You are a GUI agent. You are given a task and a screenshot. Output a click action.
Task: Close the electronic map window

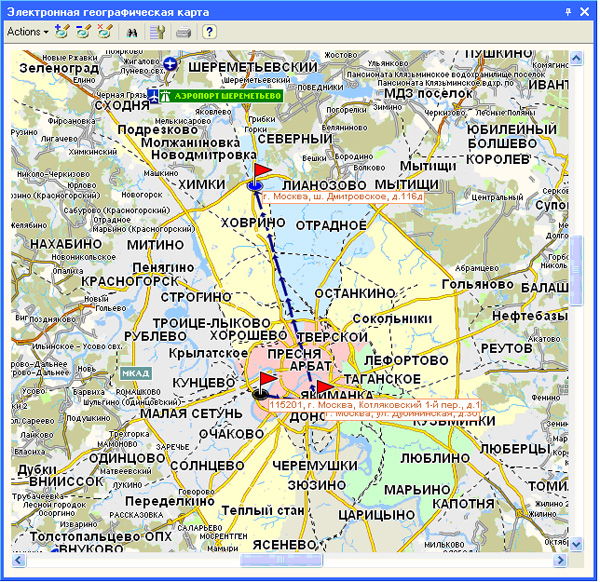pos(585,10)
